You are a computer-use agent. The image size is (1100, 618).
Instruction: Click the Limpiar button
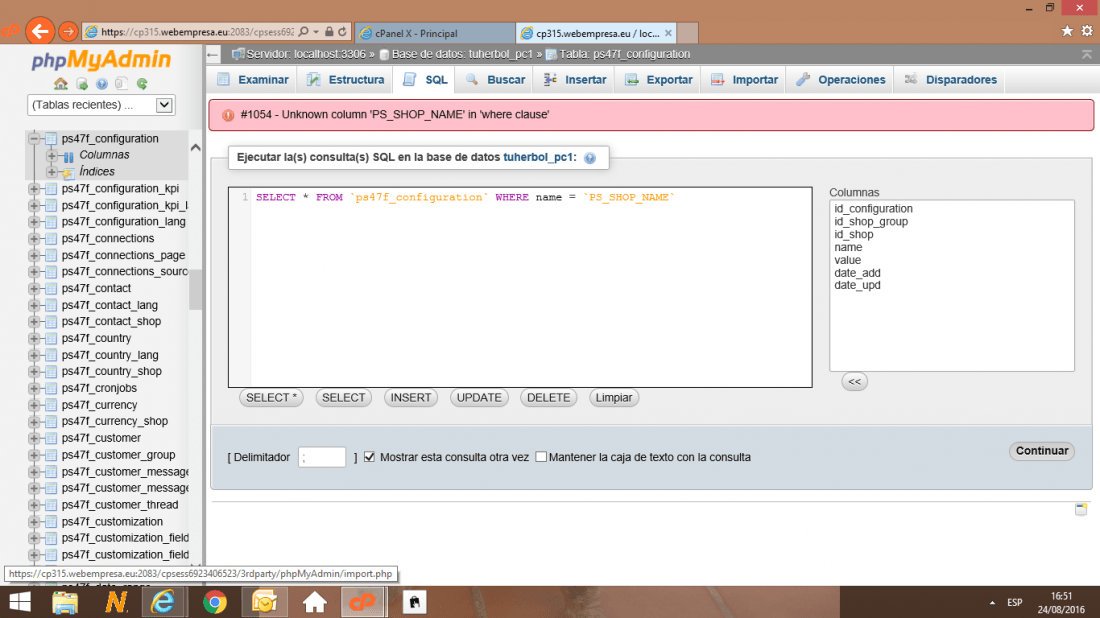click(x=614, y=398)
